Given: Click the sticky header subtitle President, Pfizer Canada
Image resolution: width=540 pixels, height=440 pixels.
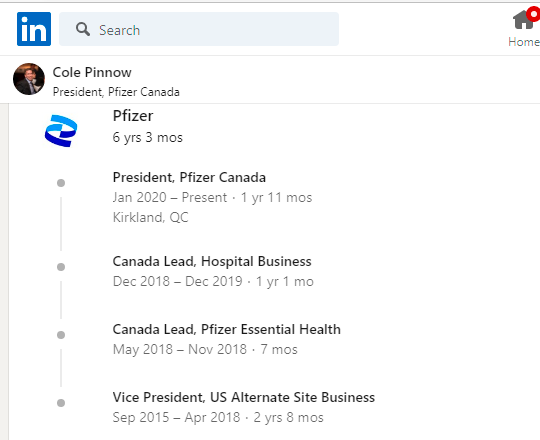Looking at the screenshot, I should 116,92.
